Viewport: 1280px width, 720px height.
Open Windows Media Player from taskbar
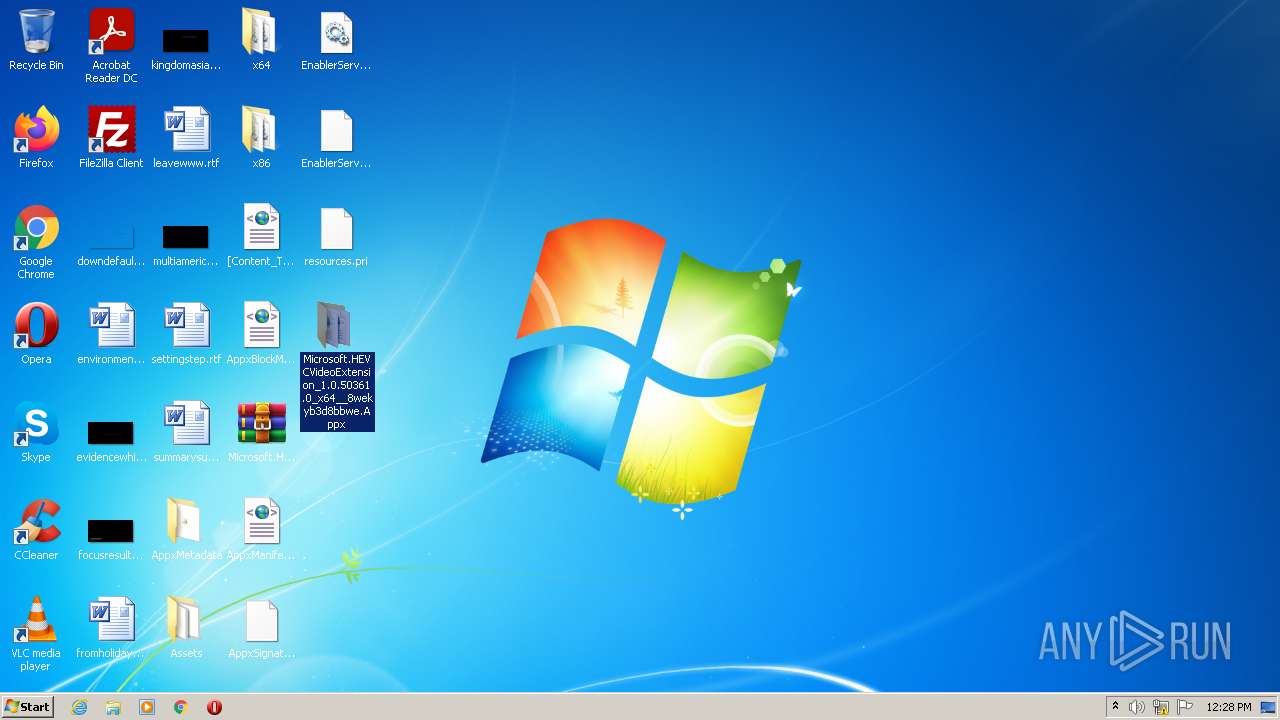tap(147, 707)
